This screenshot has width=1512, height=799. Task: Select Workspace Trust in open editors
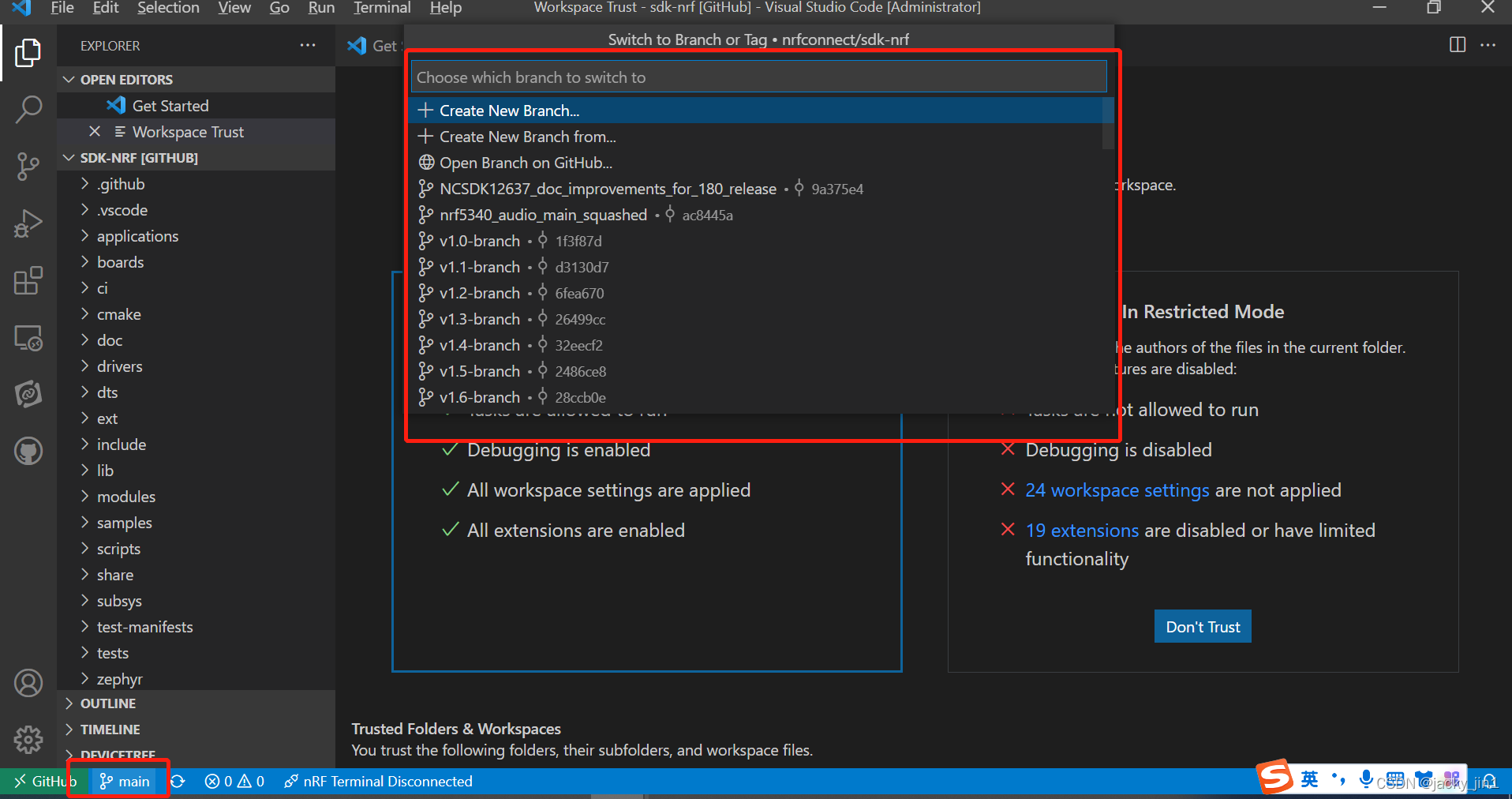click(196, 131)
